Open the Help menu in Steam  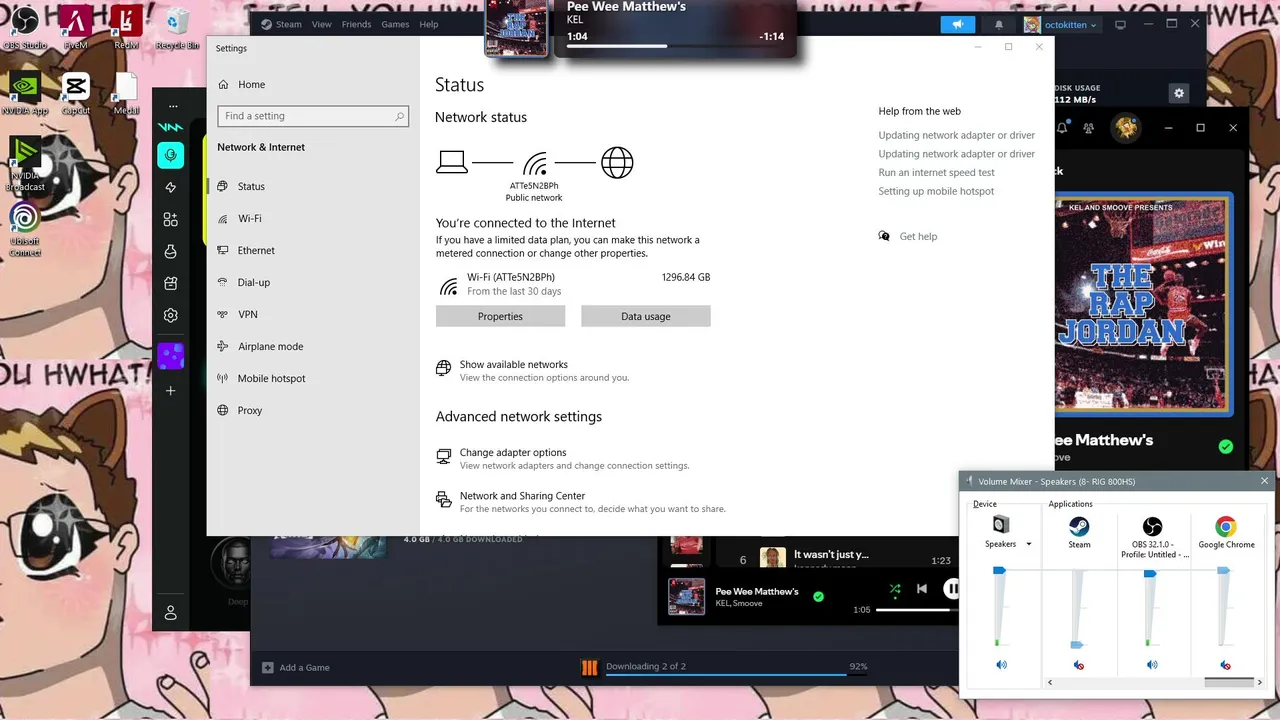point(429,24)
